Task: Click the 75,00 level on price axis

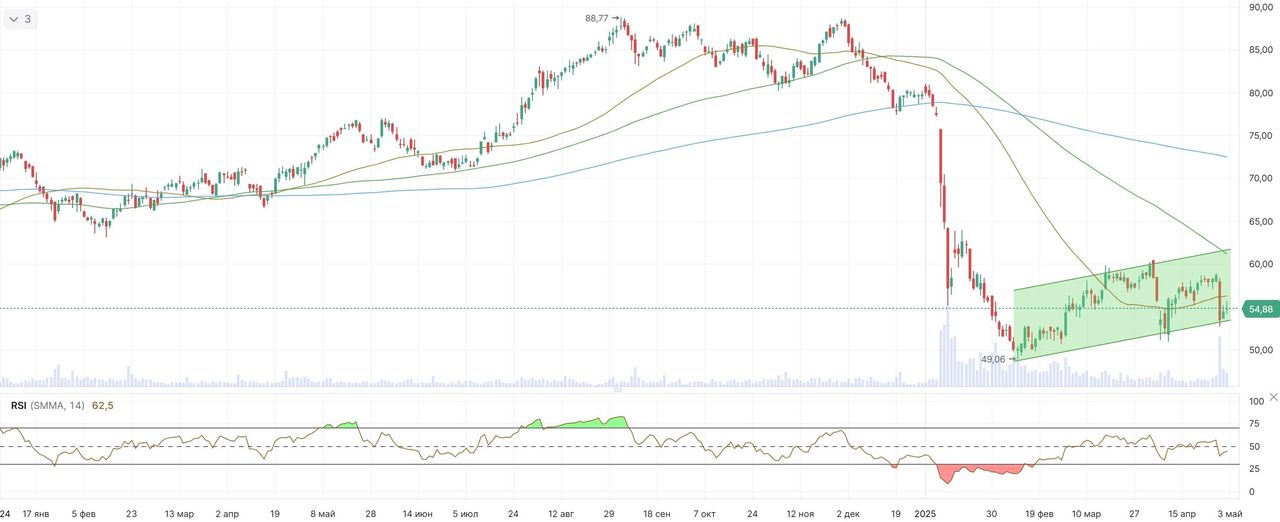Action: [1260, 136]
